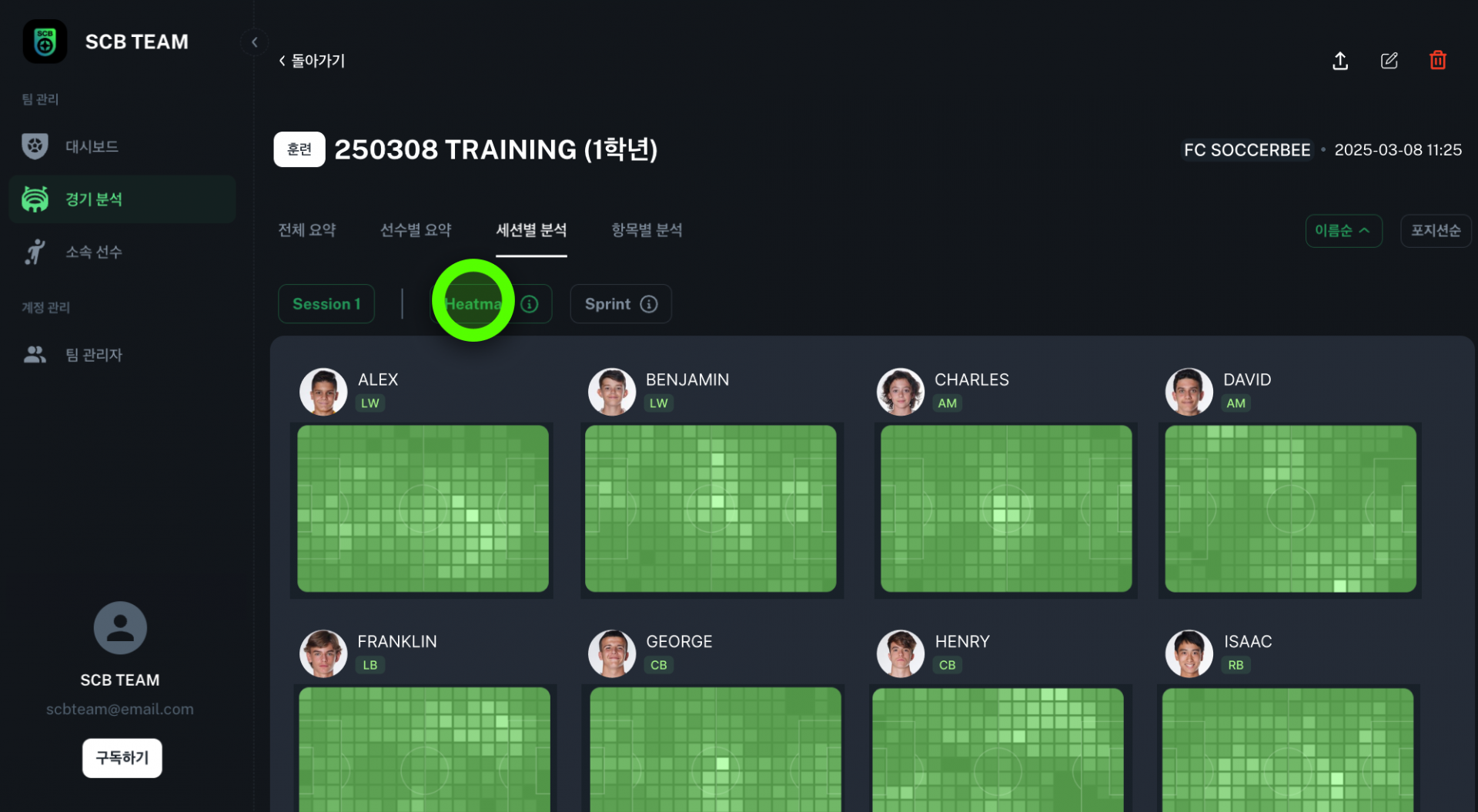The image size is (1478, 812).
Task: Switch to the 전체 요약 tab
Action: click(307, 230)
